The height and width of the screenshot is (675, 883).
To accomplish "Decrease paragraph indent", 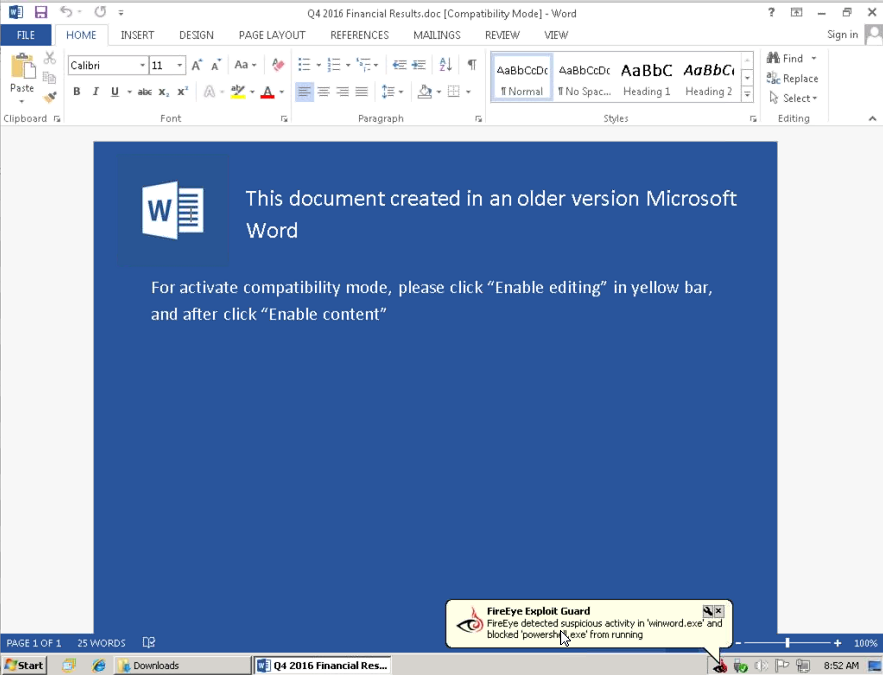I will click(x=399, y=65).
